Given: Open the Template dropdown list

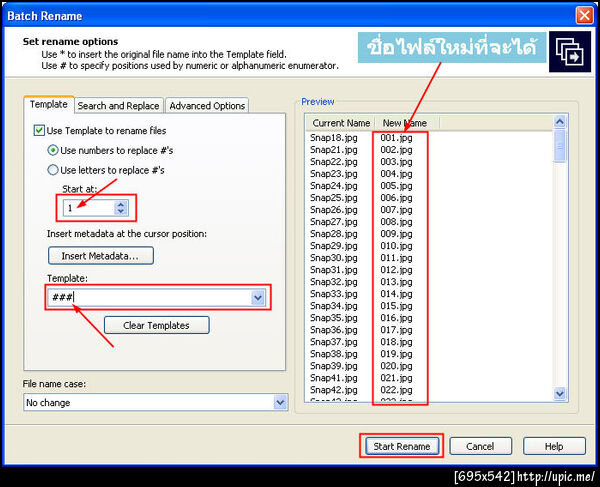Looking at the screenshot, I should coord(258,297).
